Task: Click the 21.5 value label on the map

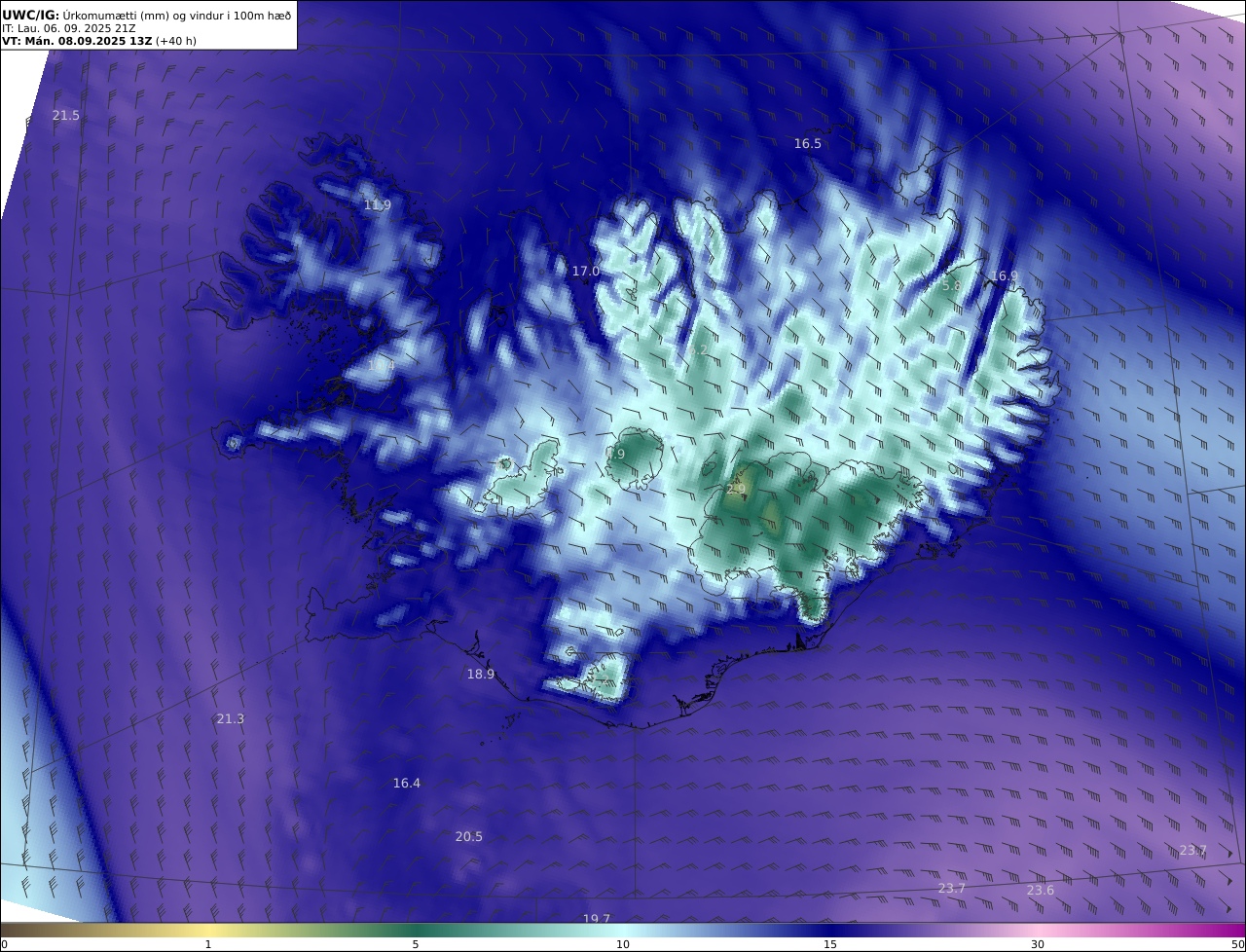Action: click(66, 116)
